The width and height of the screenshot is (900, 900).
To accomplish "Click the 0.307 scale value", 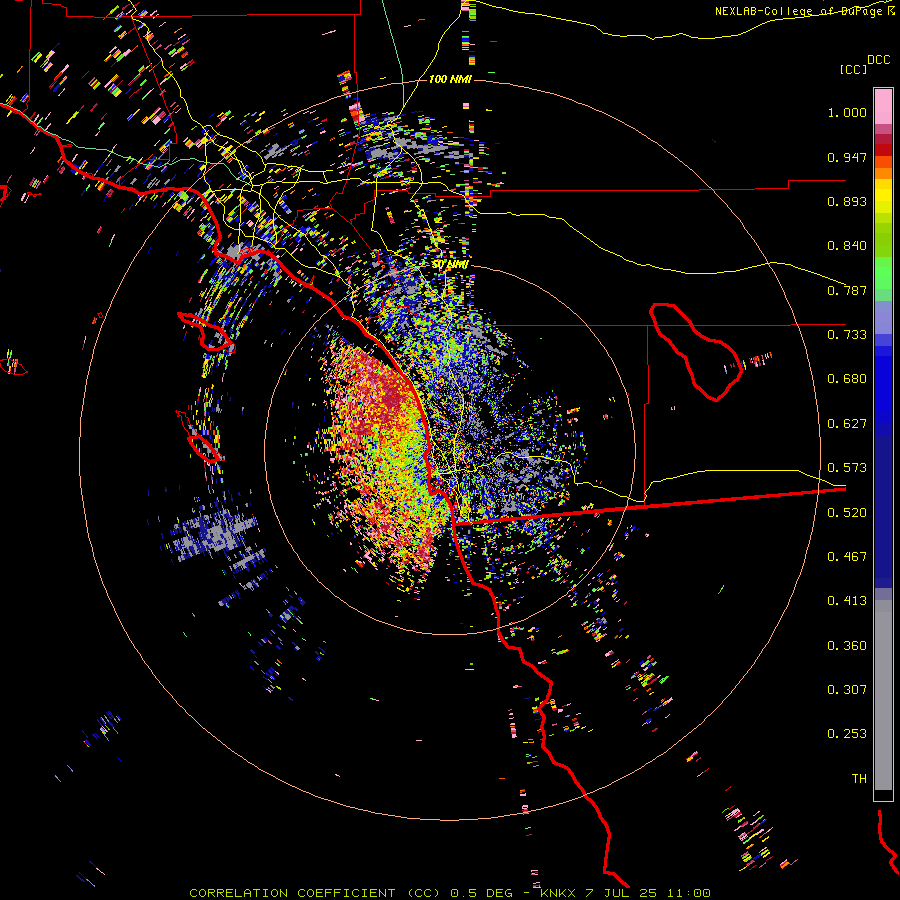I will coord(847,690).
